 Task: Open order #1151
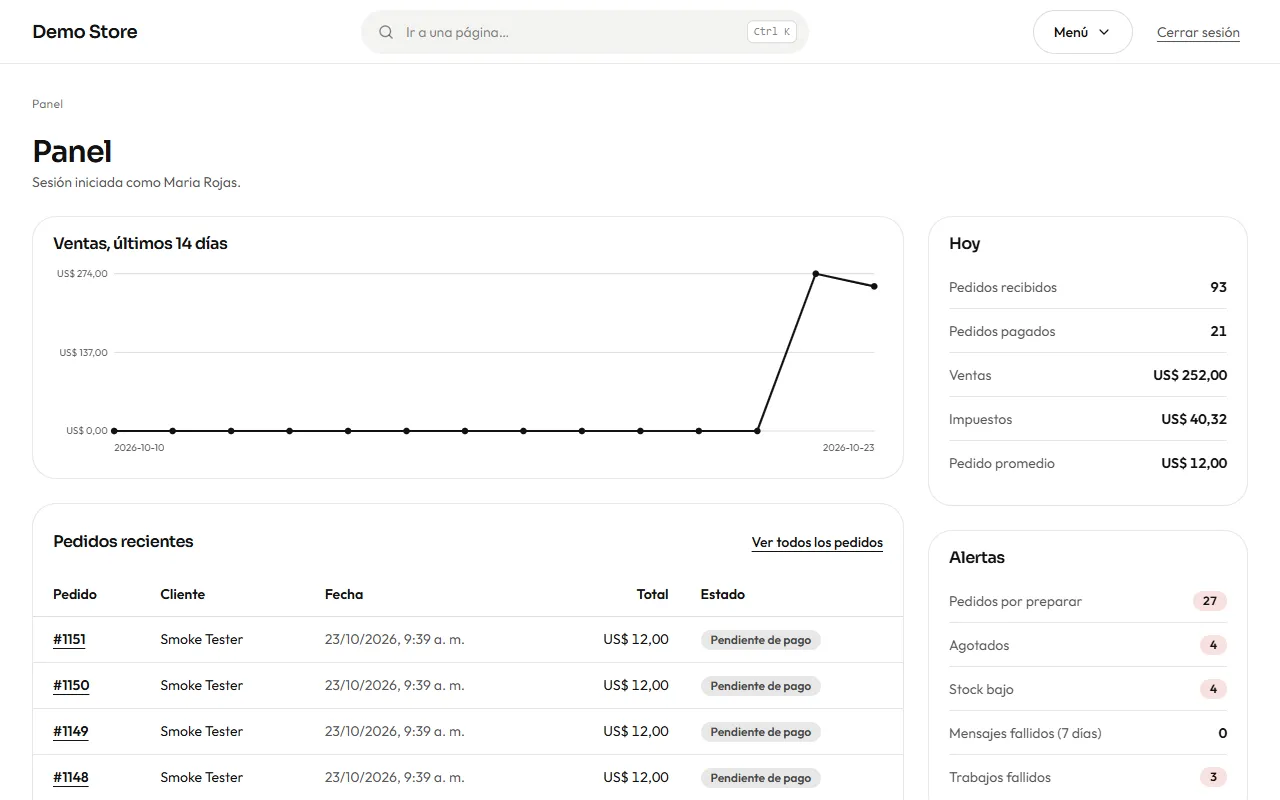click(69, 639)
